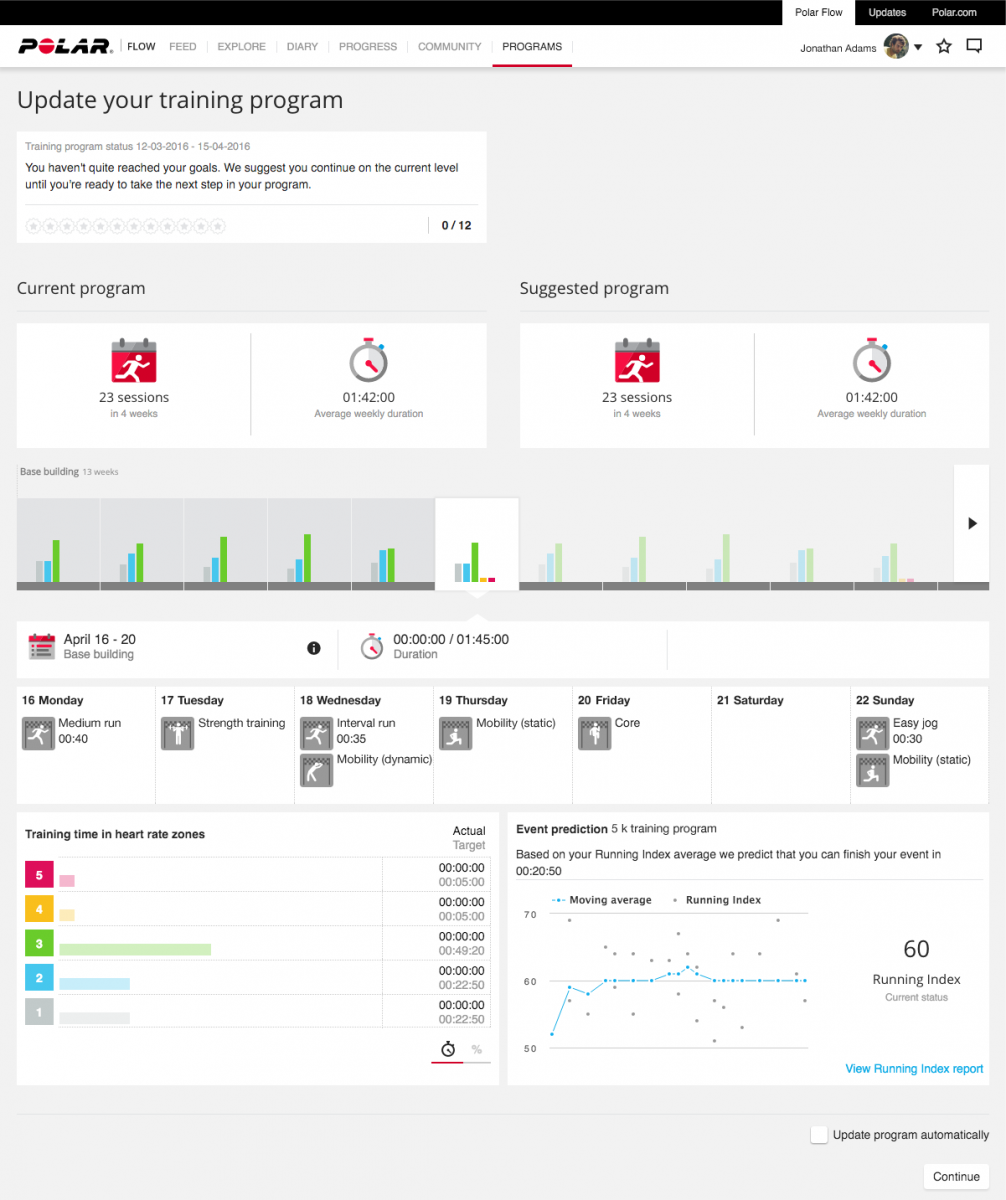The image size is (1006, 1200).
Task: Switch heart rate zones to time view
Action: (448, 1049)
